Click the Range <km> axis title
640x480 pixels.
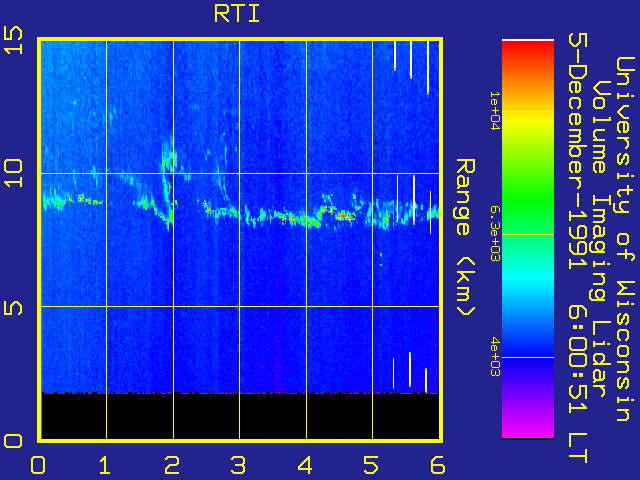point(466,238)
